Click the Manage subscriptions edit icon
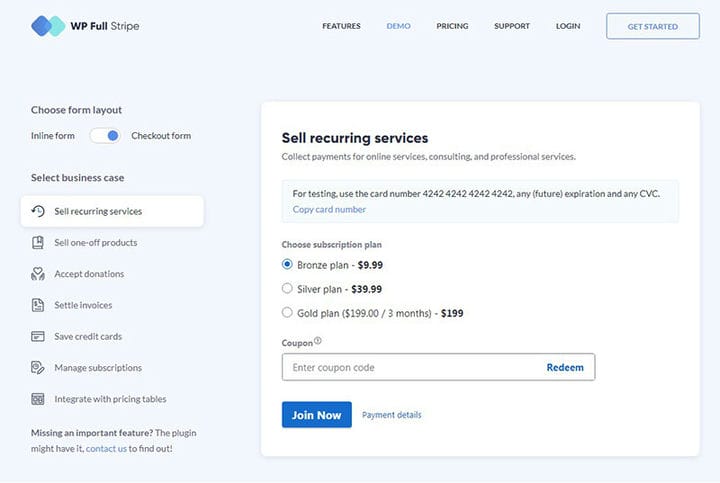 pyautogui.click(x=38, y=368)
